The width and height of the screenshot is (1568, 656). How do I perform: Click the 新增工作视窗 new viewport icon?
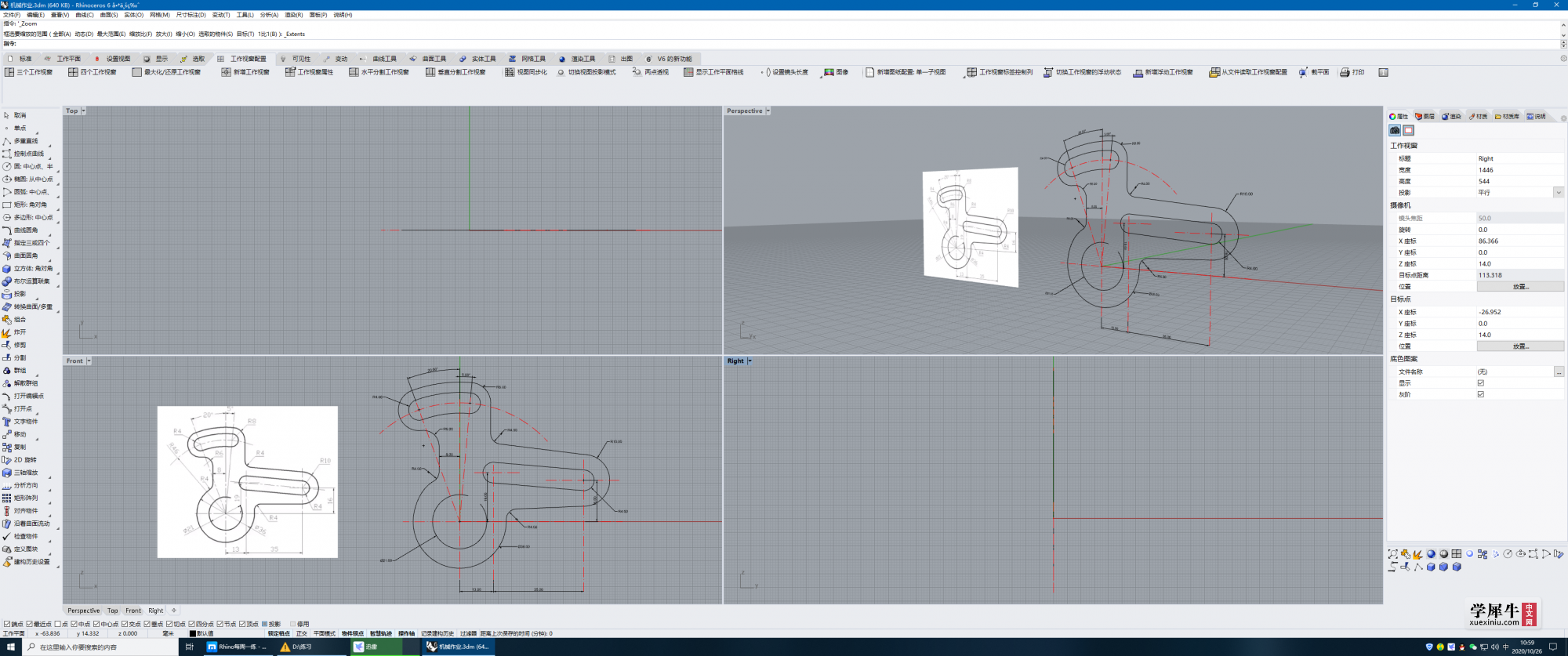coord(226,72)
